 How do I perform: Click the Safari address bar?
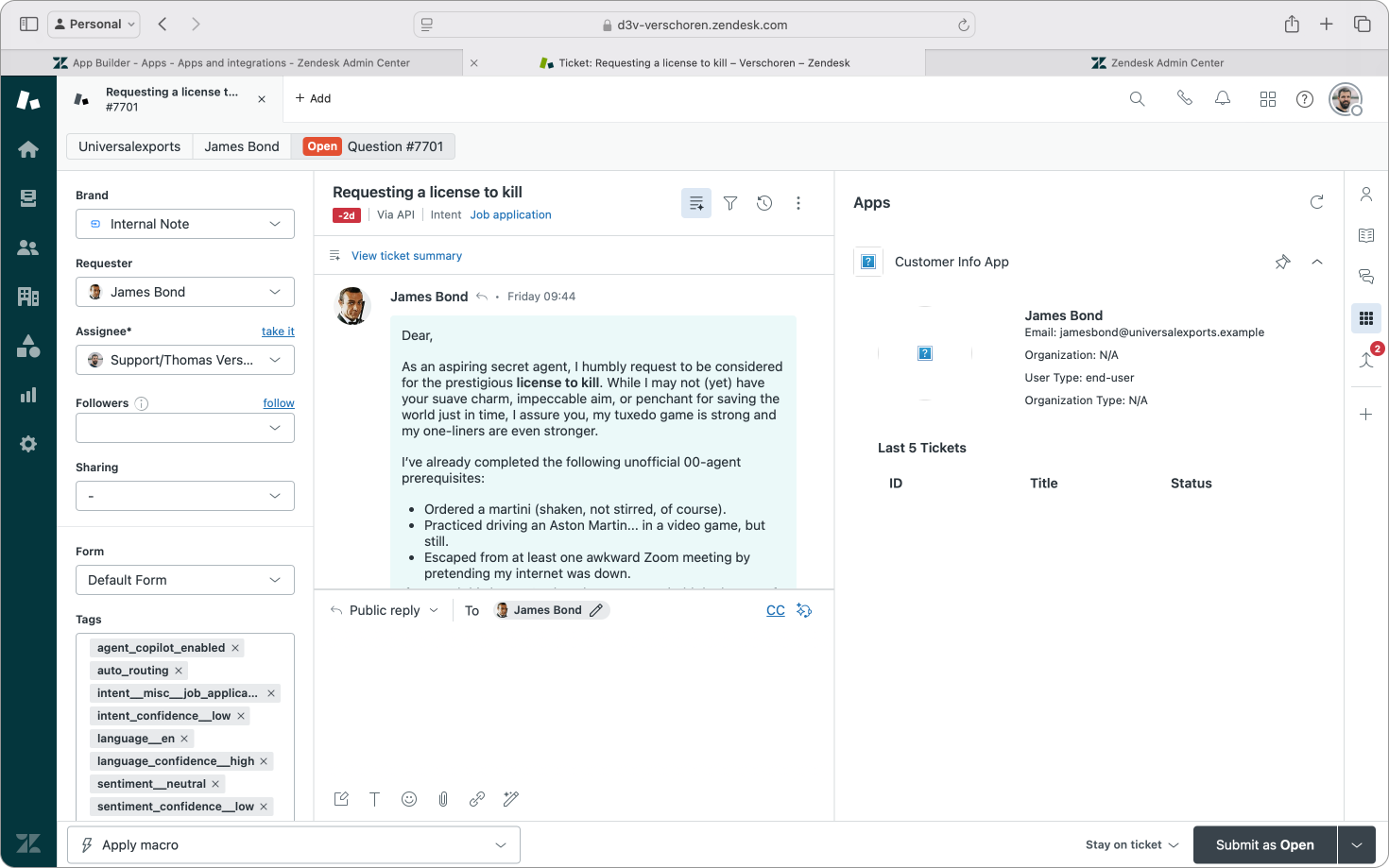(694, 25)
